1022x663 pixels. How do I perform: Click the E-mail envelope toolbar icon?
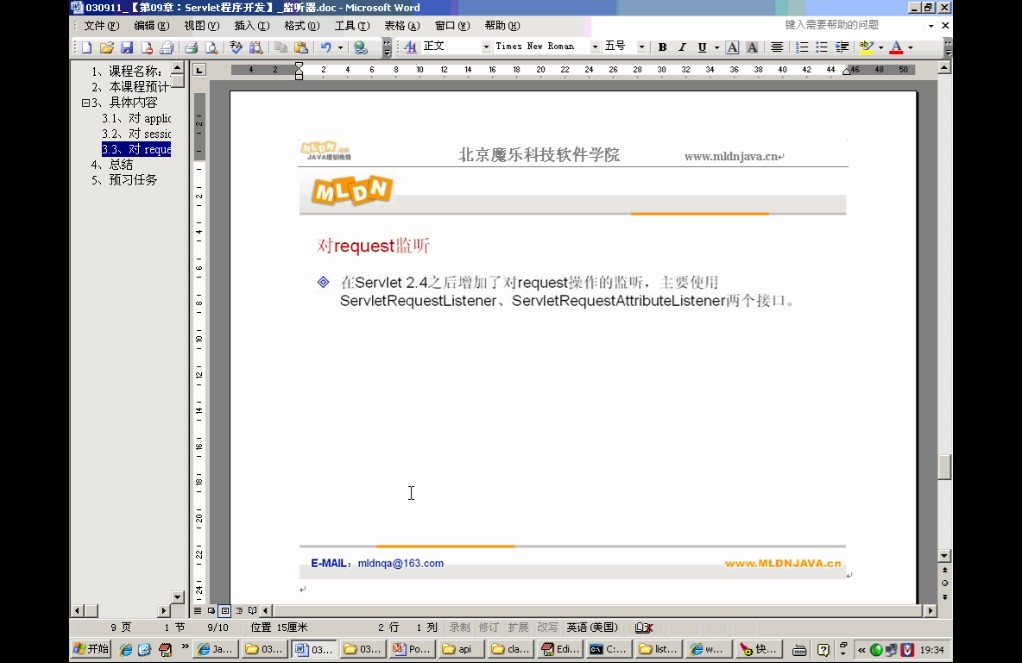168,47
